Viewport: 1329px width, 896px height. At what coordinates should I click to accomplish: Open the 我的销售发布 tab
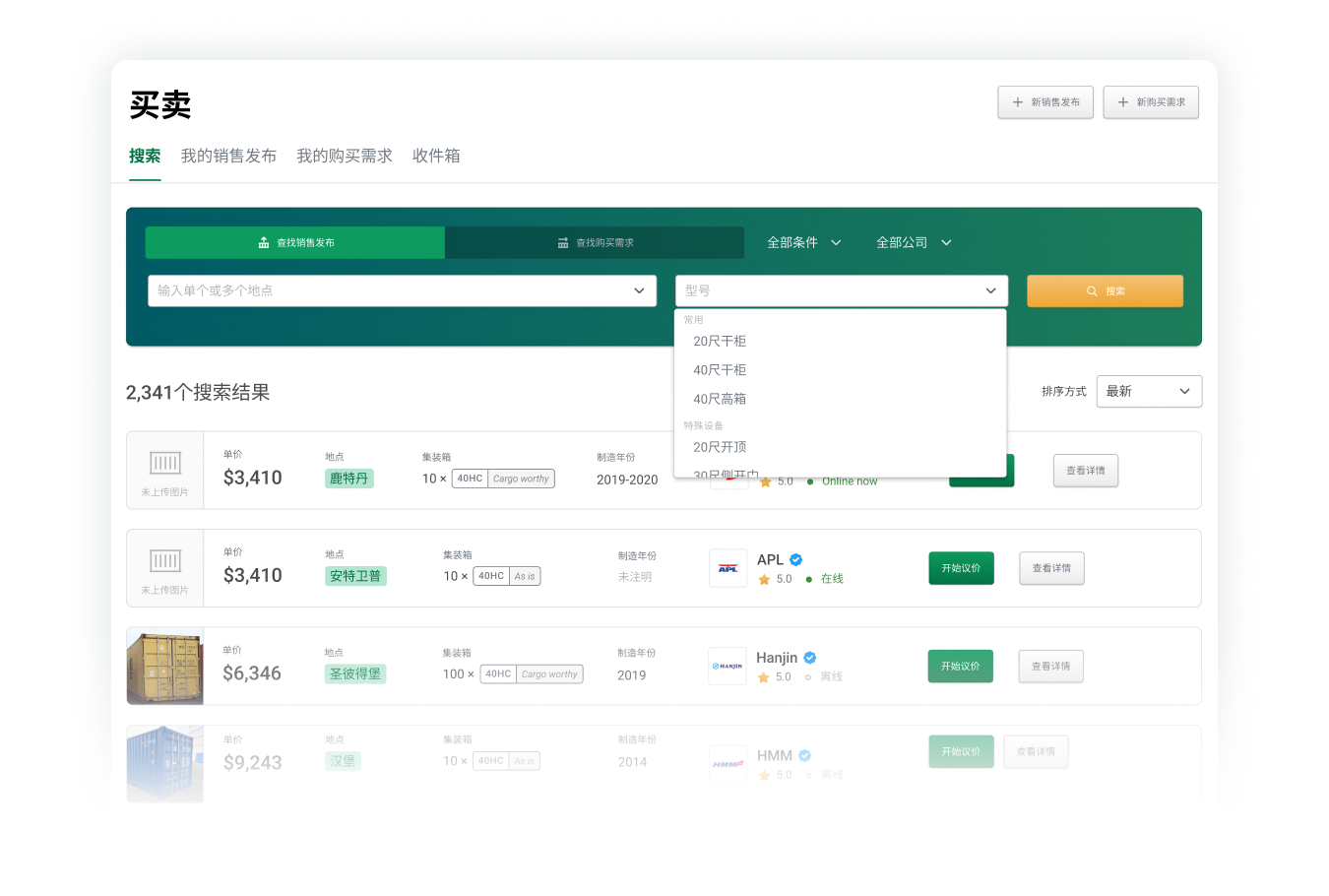[228, 156]
